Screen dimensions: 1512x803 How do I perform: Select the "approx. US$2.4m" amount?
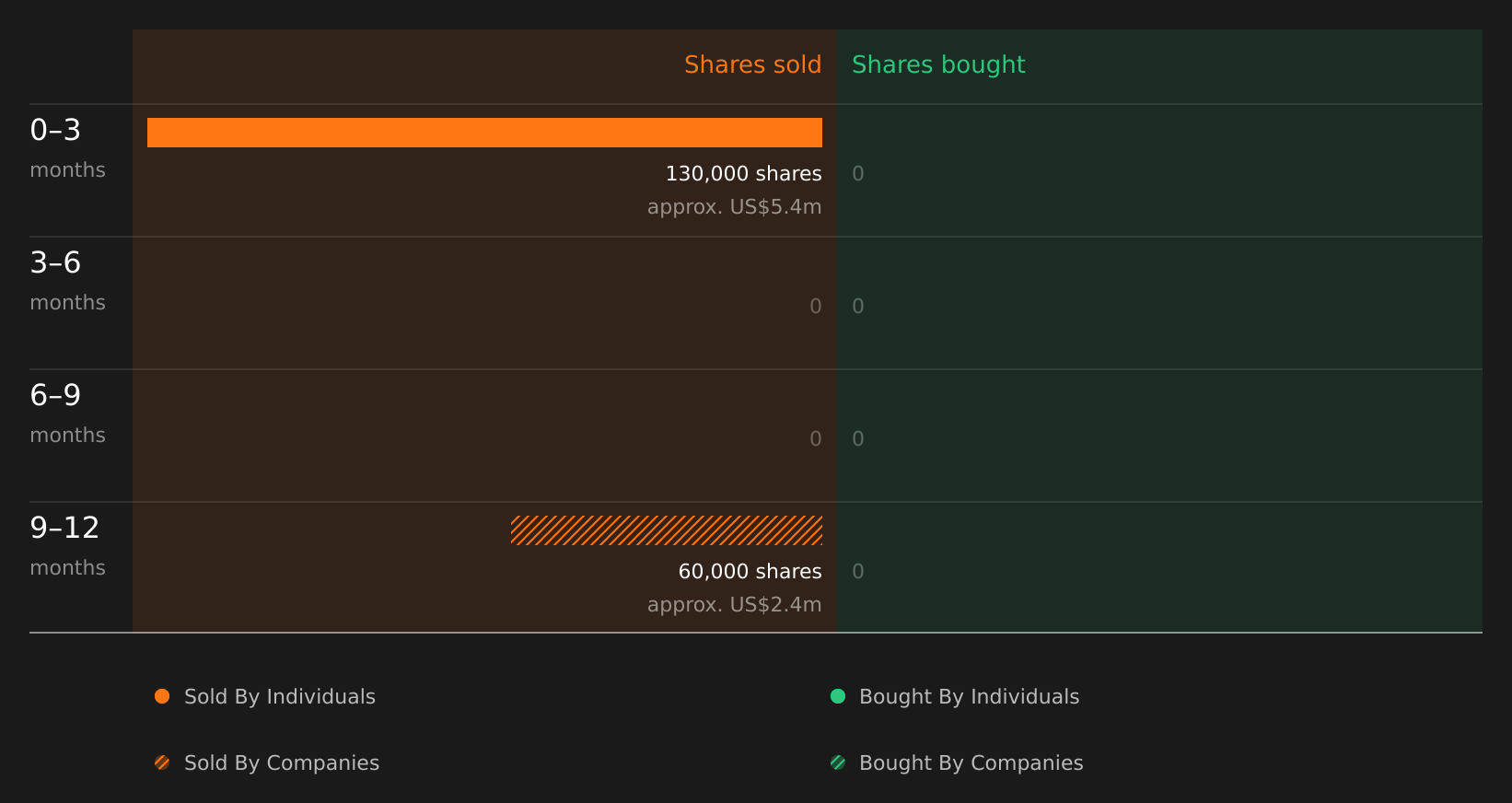(735, 605)
